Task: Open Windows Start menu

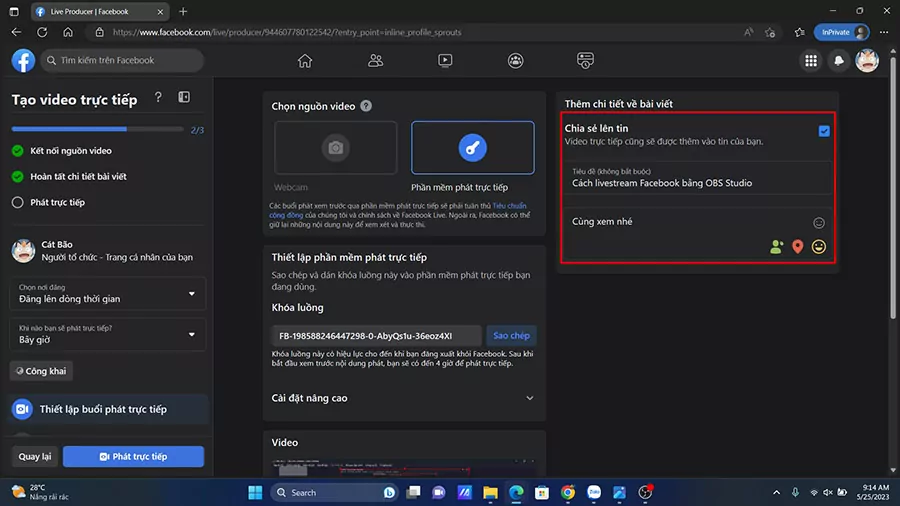Action: click(255, 492)
